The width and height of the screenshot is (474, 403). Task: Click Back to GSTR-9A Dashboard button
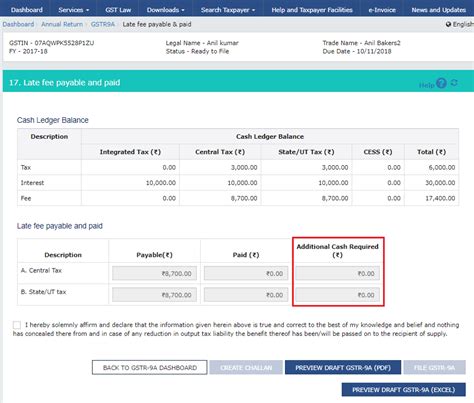coord(150,367)
